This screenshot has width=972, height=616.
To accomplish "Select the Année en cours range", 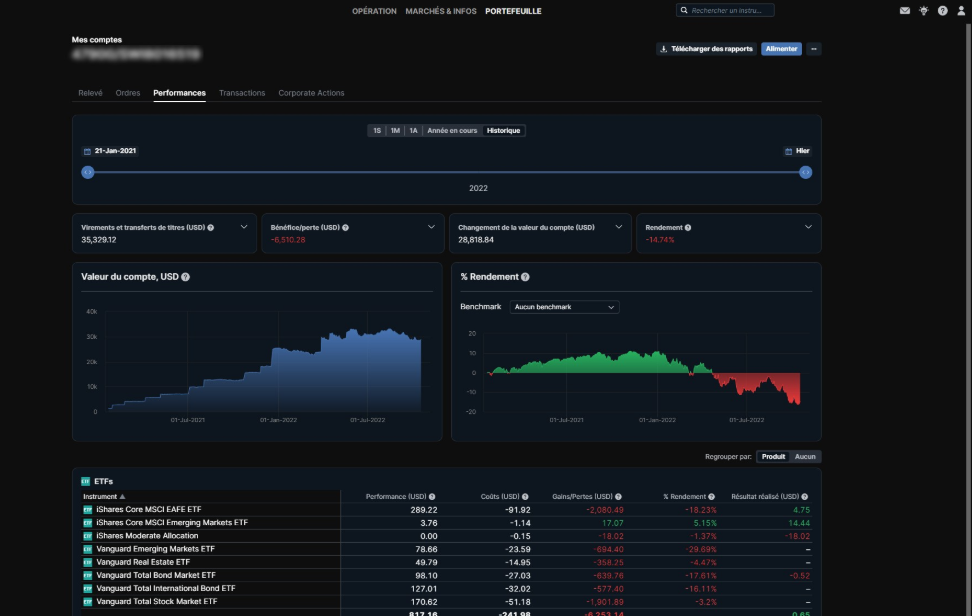I will click(x=452, y=131).
